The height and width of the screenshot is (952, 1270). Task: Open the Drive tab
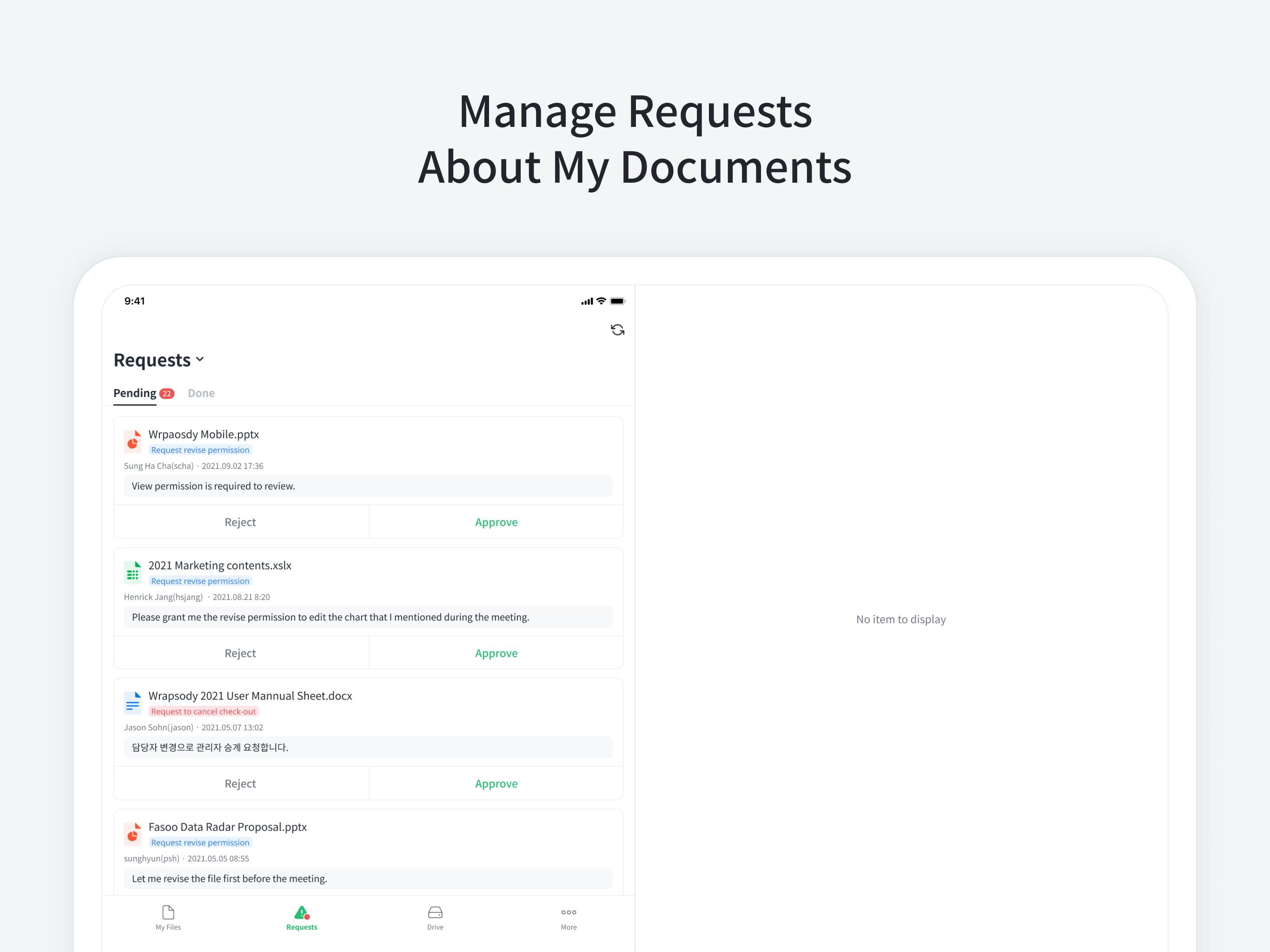[435, 918]
